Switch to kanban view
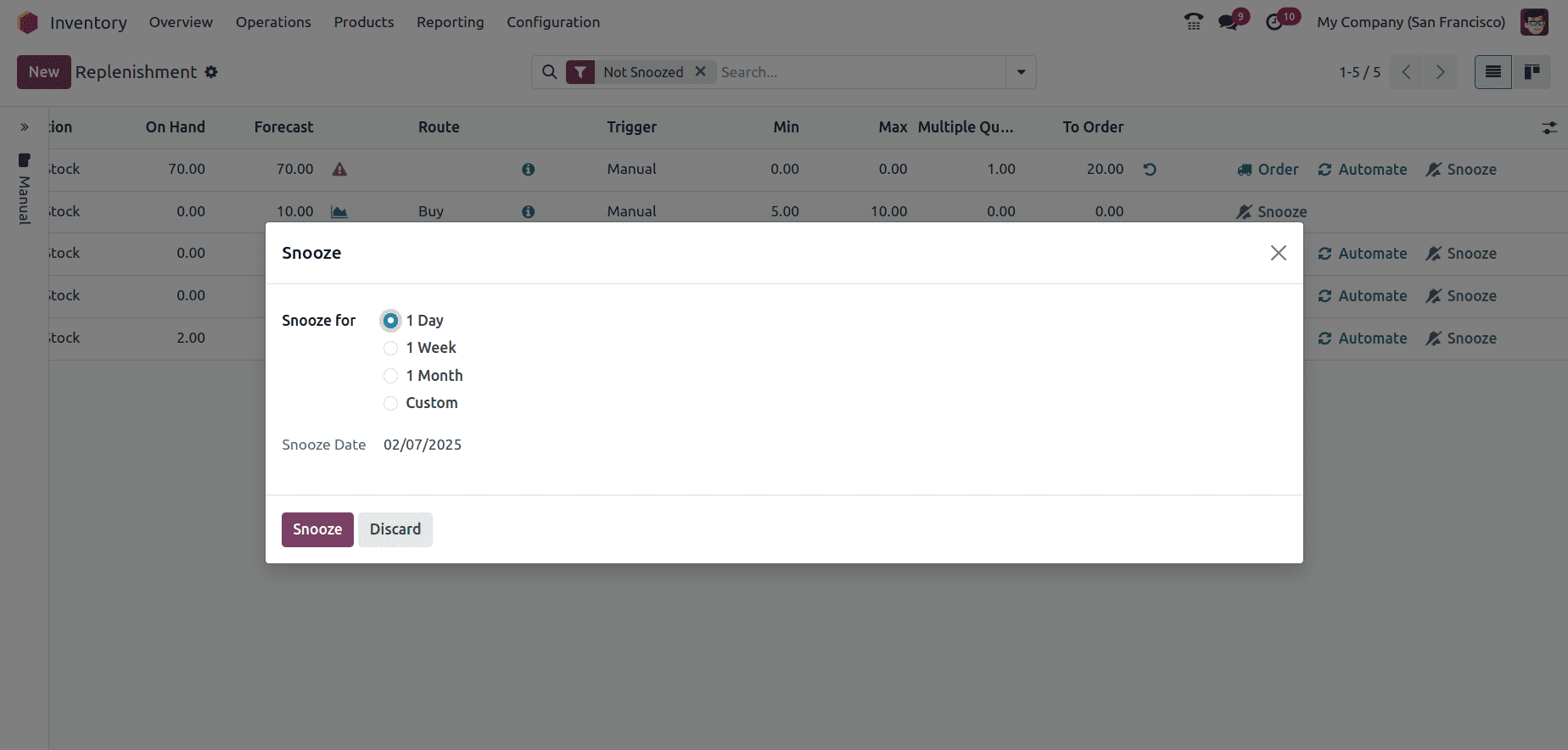Image resolution: width=1568 pixels, height=750 pixels. [1532, 72]
